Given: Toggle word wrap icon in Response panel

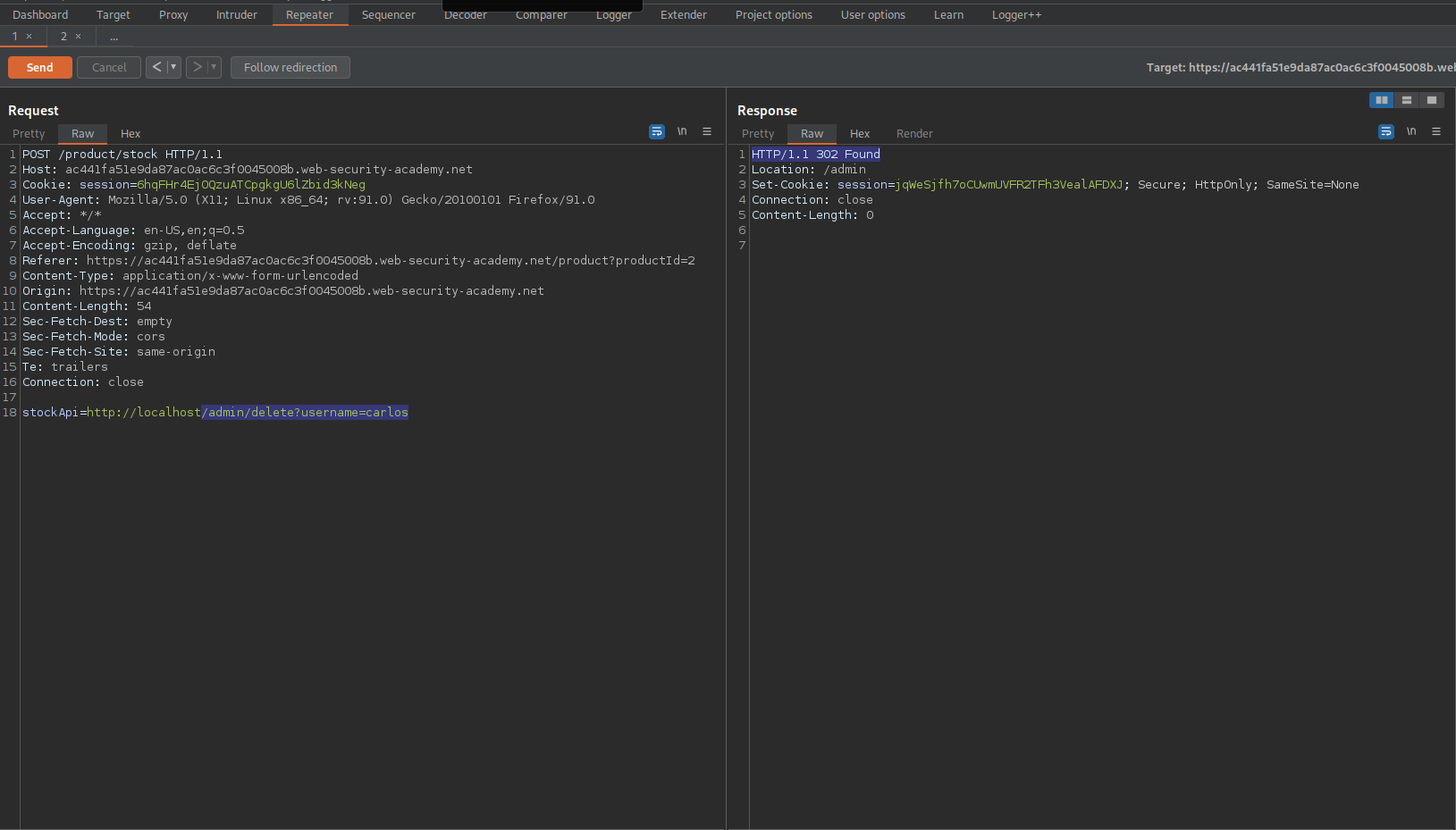Looking at the screenshot, I should (1386, 131).
